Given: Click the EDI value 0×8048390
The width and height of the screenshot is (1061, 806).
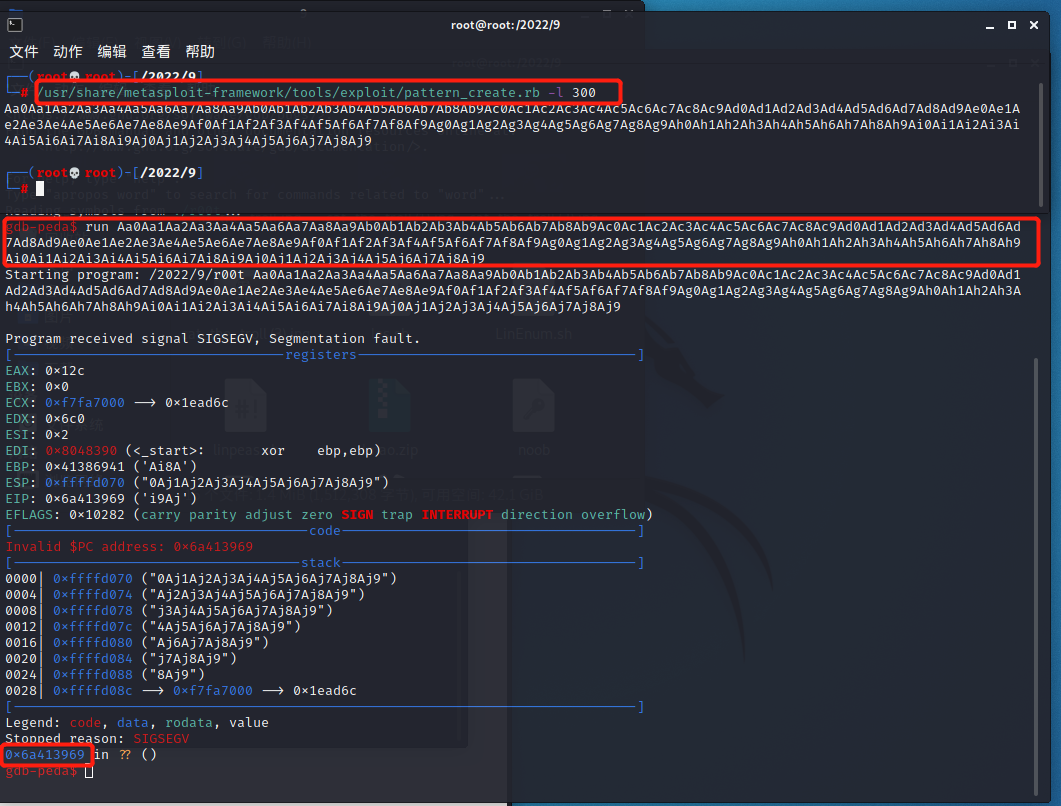Looking at the screenshot, I should 81,451.
